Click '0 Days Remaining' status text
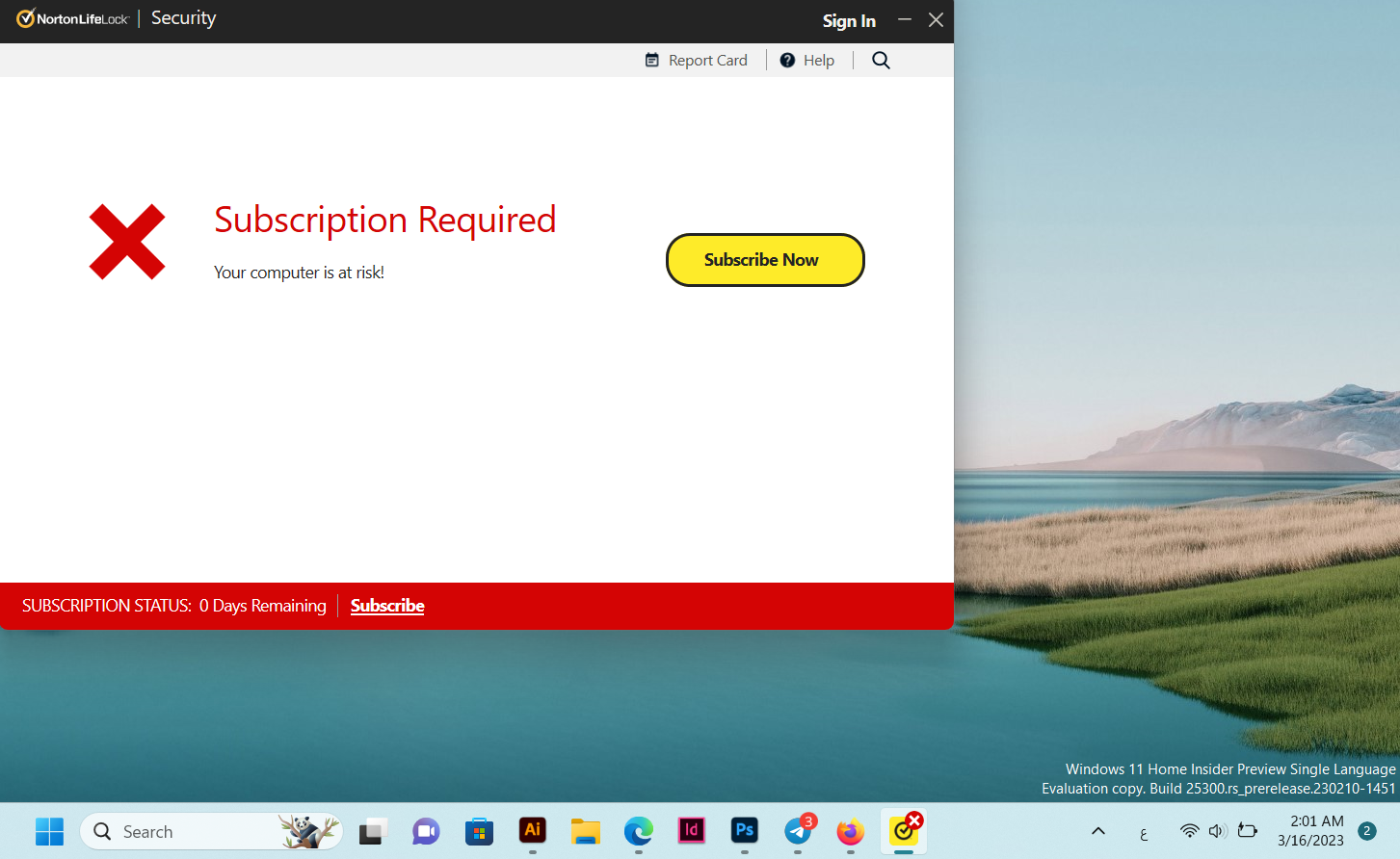This screenshot has height=859, width=1400. pyautogui.click(x=263, y=606)
